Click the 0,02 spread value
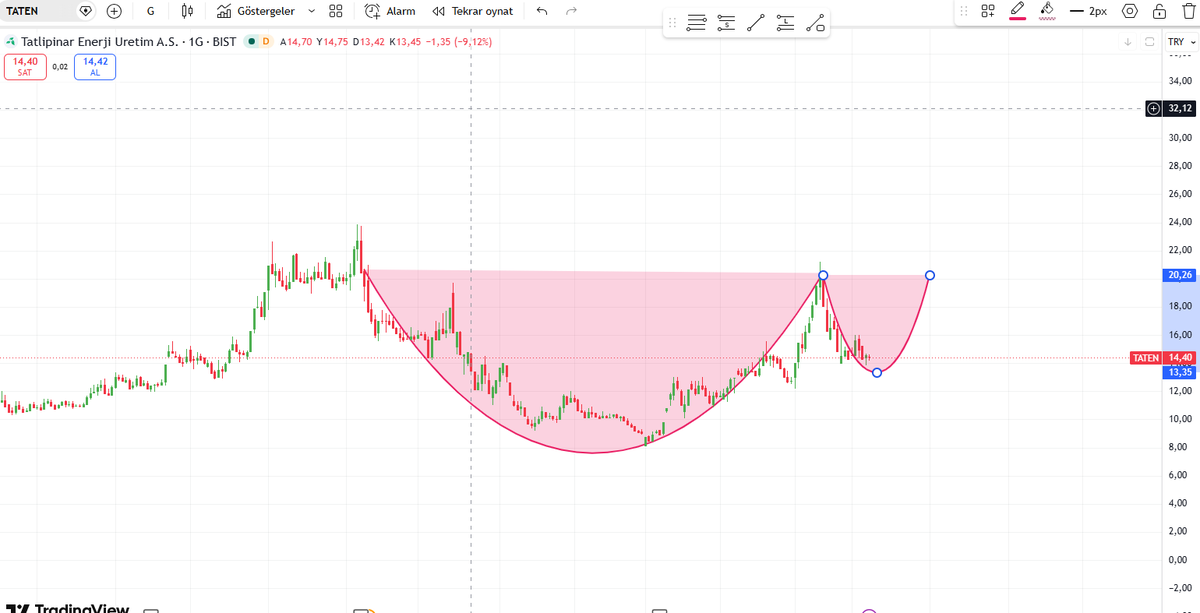 [60, 67]
